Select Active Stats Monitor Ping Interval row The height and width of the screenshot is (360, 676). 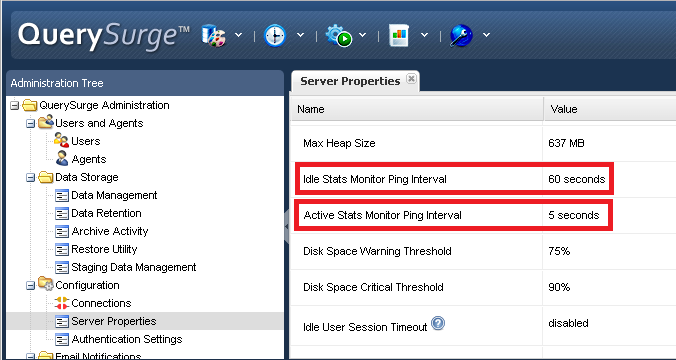pyautogui.click(x=483, y=216)
